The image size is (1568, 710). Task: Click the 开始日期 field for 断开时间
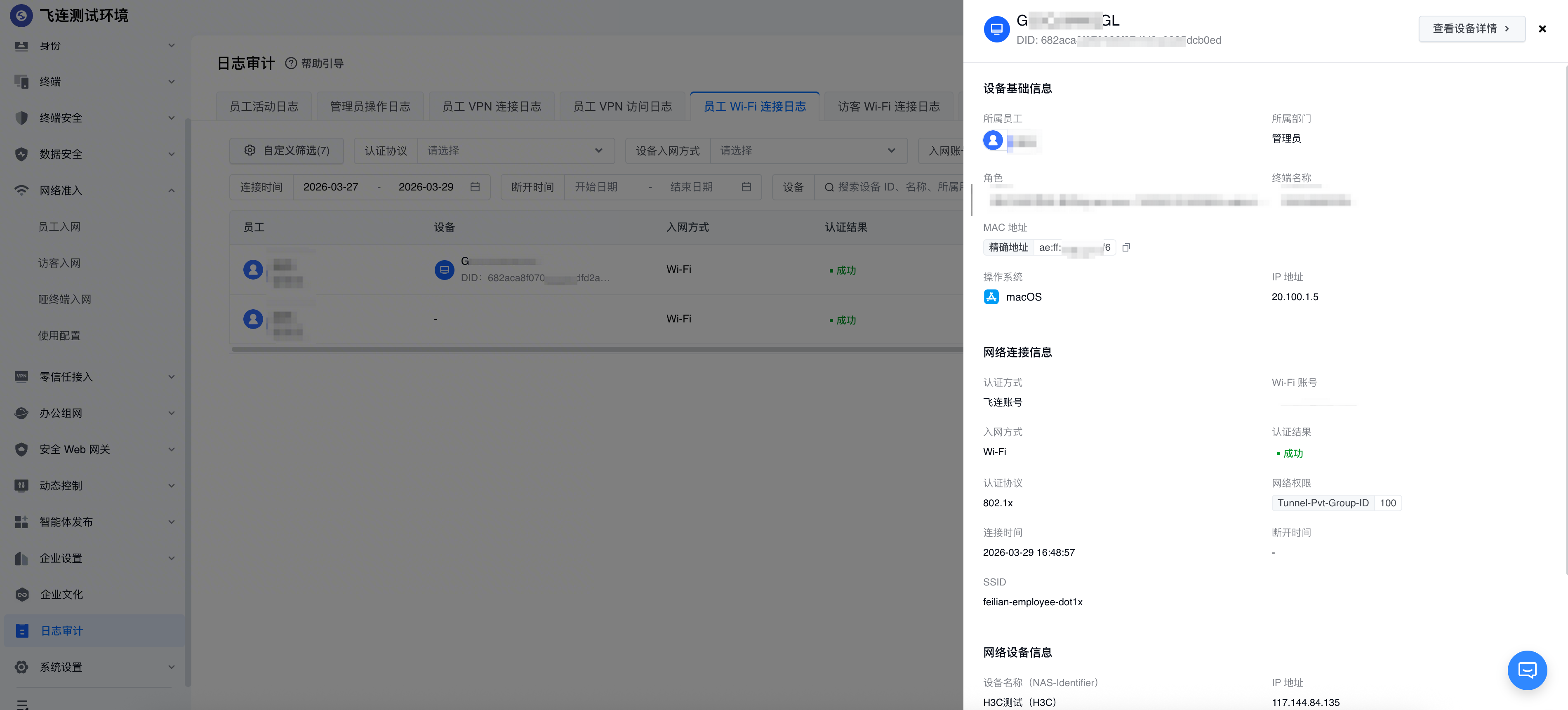click(x=596, y=187)
